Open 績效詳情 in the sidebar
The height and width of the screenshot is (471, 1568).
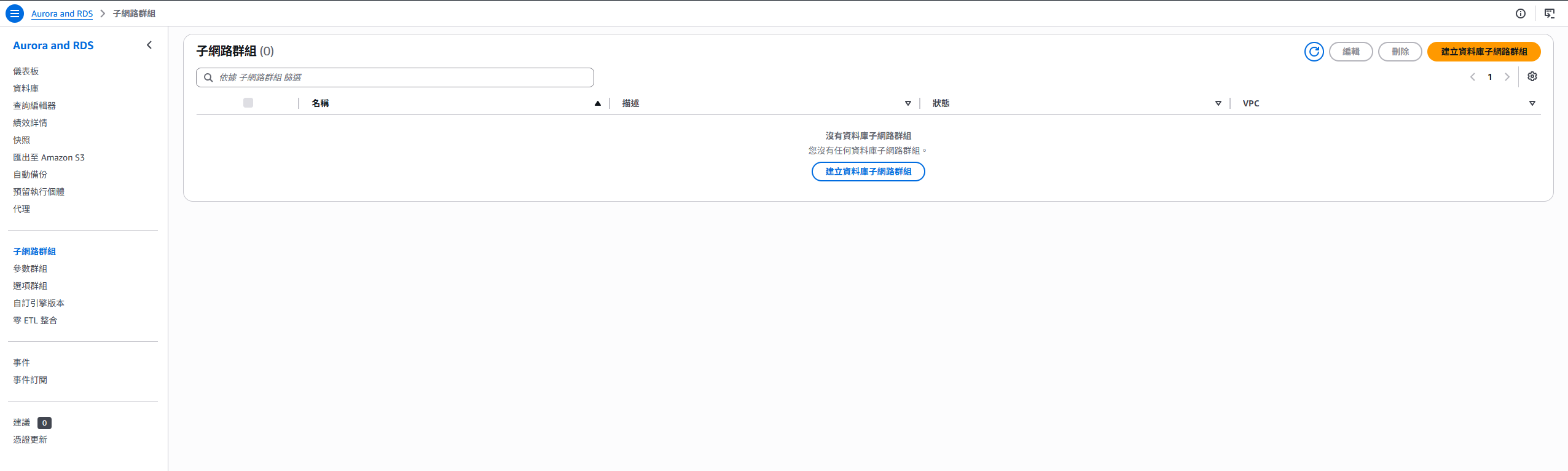(30, 123)
